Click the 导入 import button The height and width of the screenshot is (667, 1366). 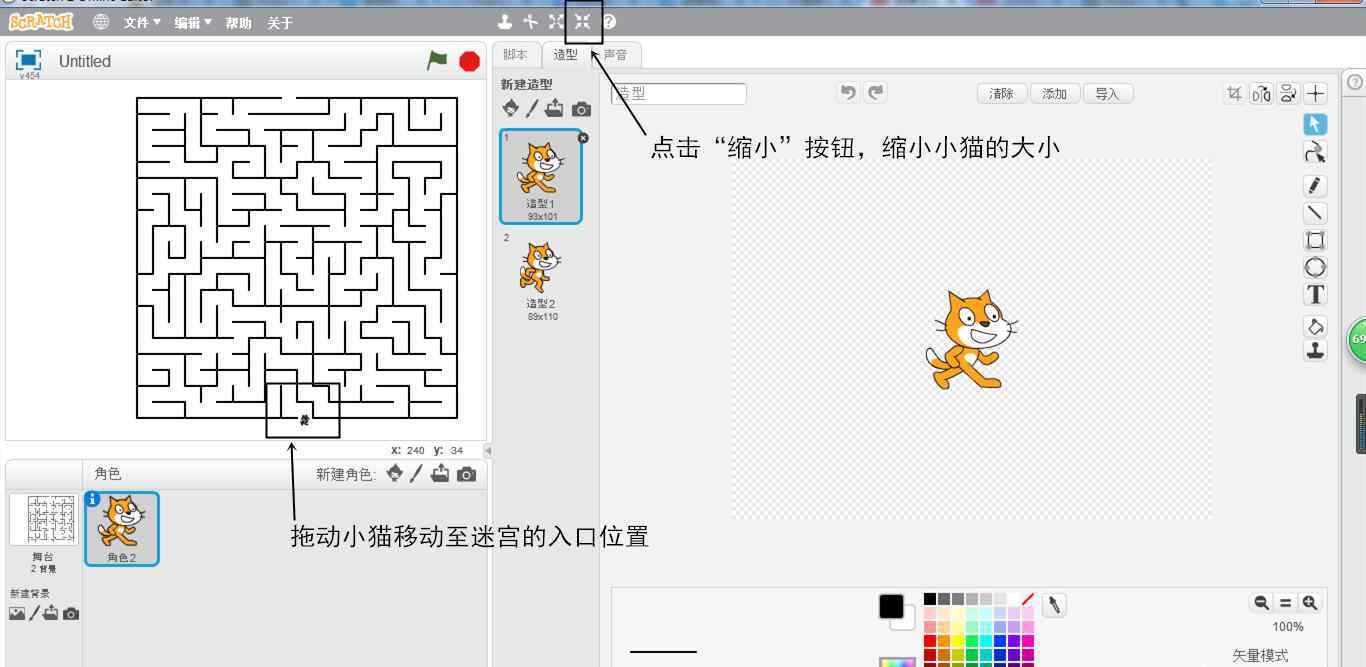click(1107, 94)
